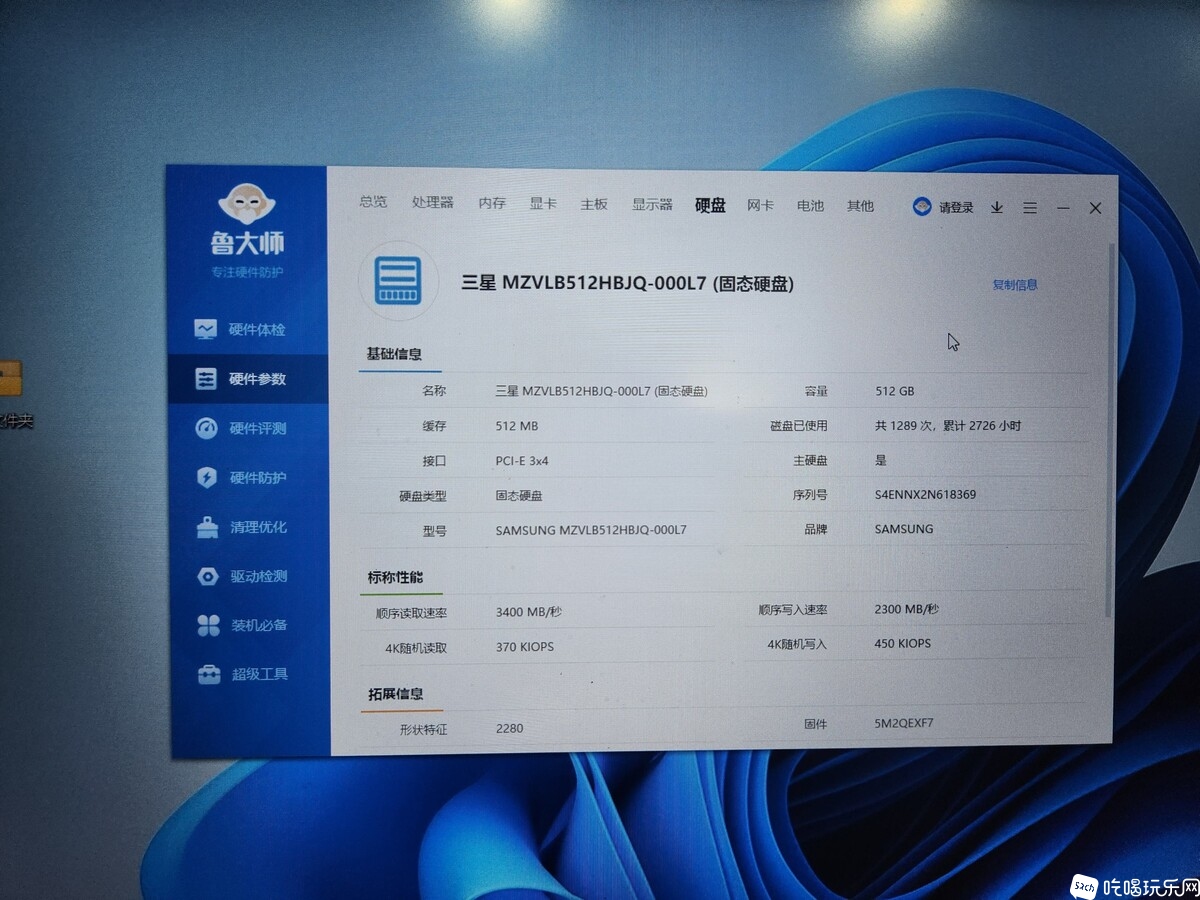Click the 基础信息 section heading
Image resolution: width=1200 pixels, height=900 pixels.
coord(394,354)
